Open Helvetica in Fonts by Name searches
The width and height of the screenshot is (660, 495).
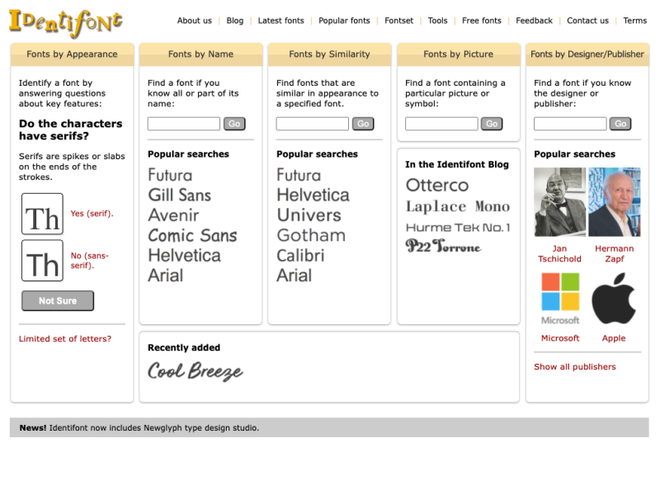[x=184, y=255]
